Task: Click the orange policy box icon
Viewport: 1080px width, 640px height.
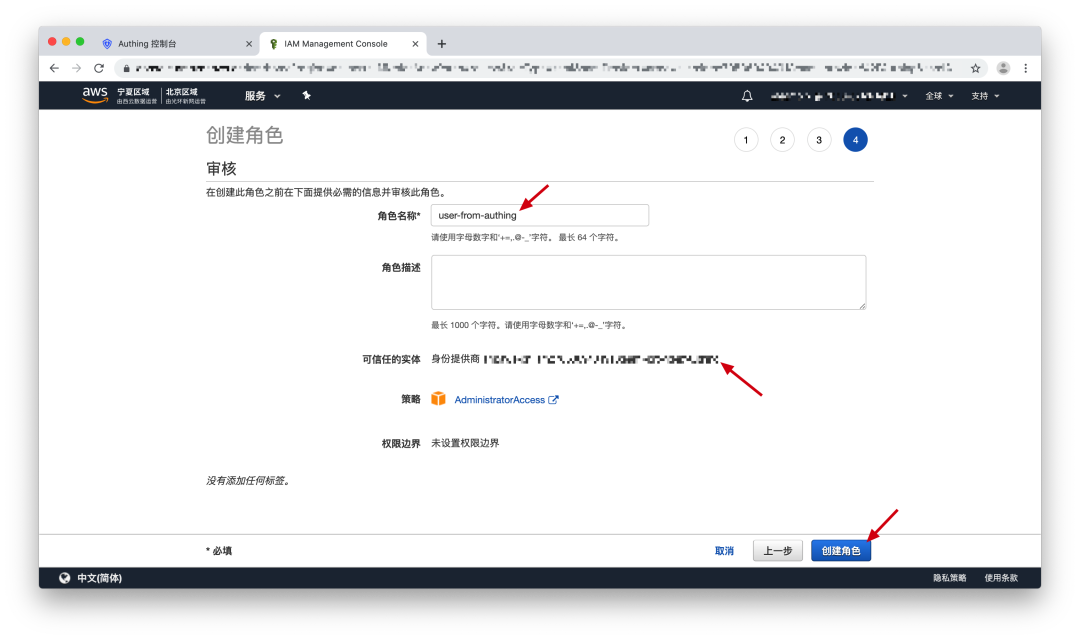Action: (x=438, y=399)
